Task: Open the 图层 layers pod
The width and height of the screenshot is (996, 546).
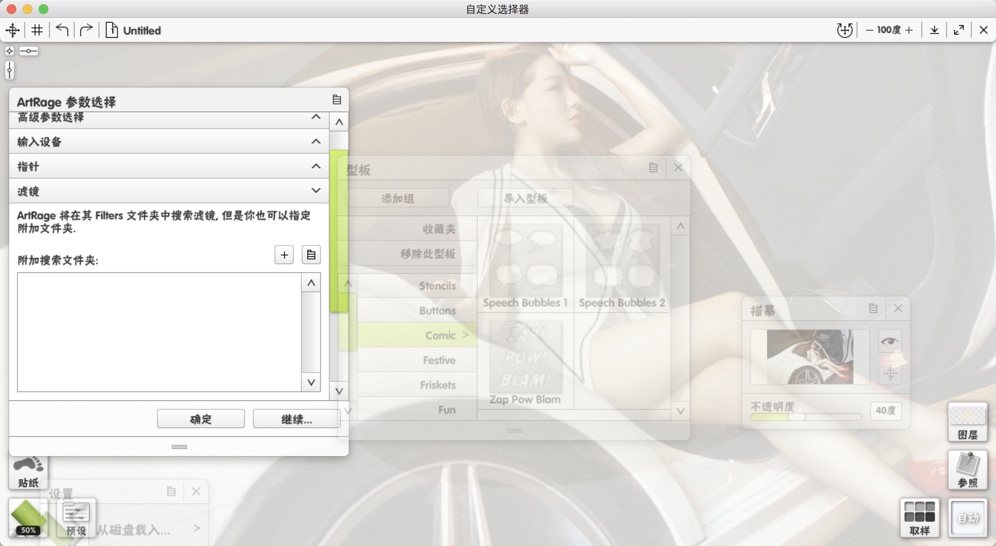Action: point(967,422)
